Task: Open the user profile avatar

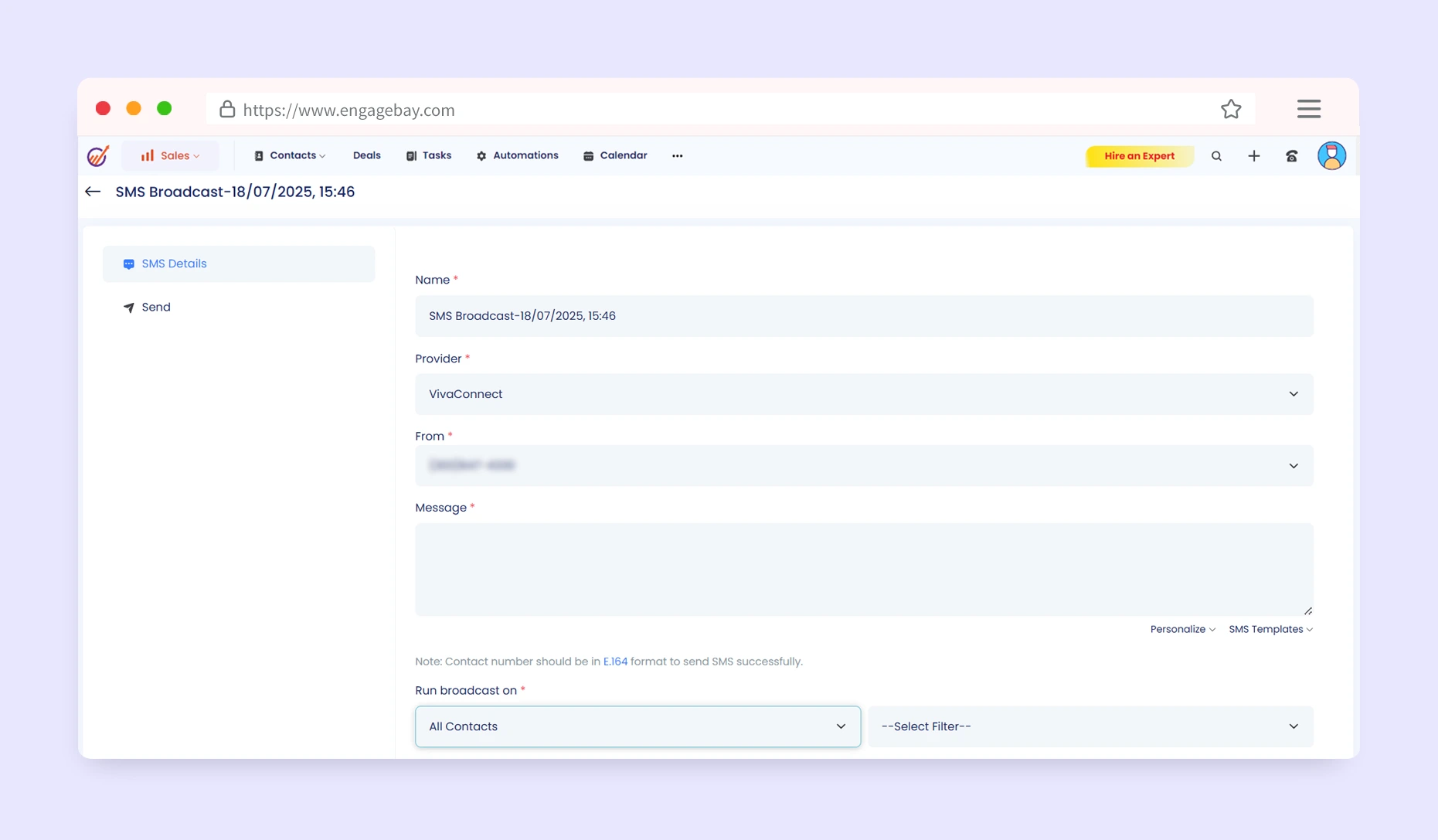Action: tap(1331, 156)
